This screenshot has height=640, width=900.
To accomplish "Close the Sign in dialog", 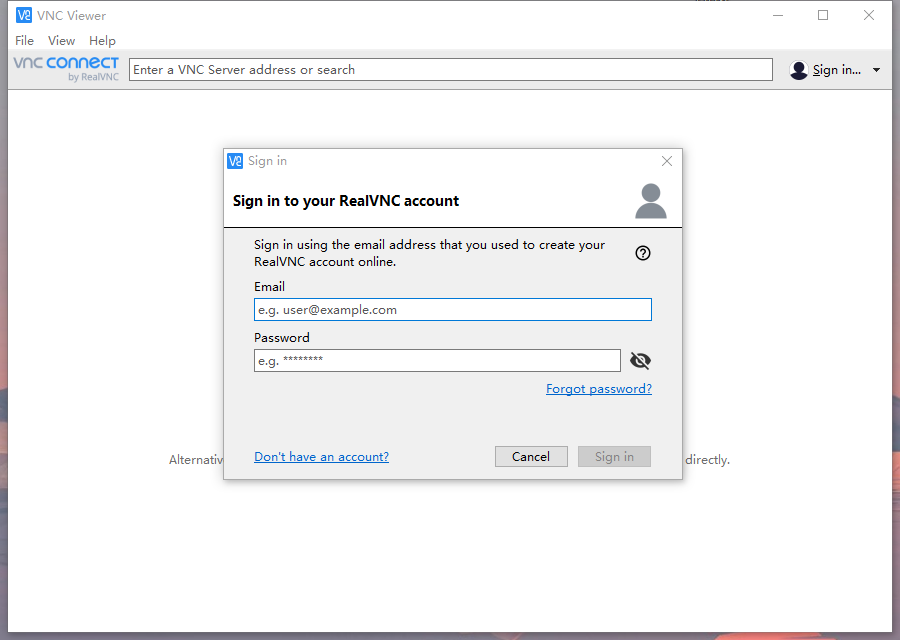I will tap(666, 161).
